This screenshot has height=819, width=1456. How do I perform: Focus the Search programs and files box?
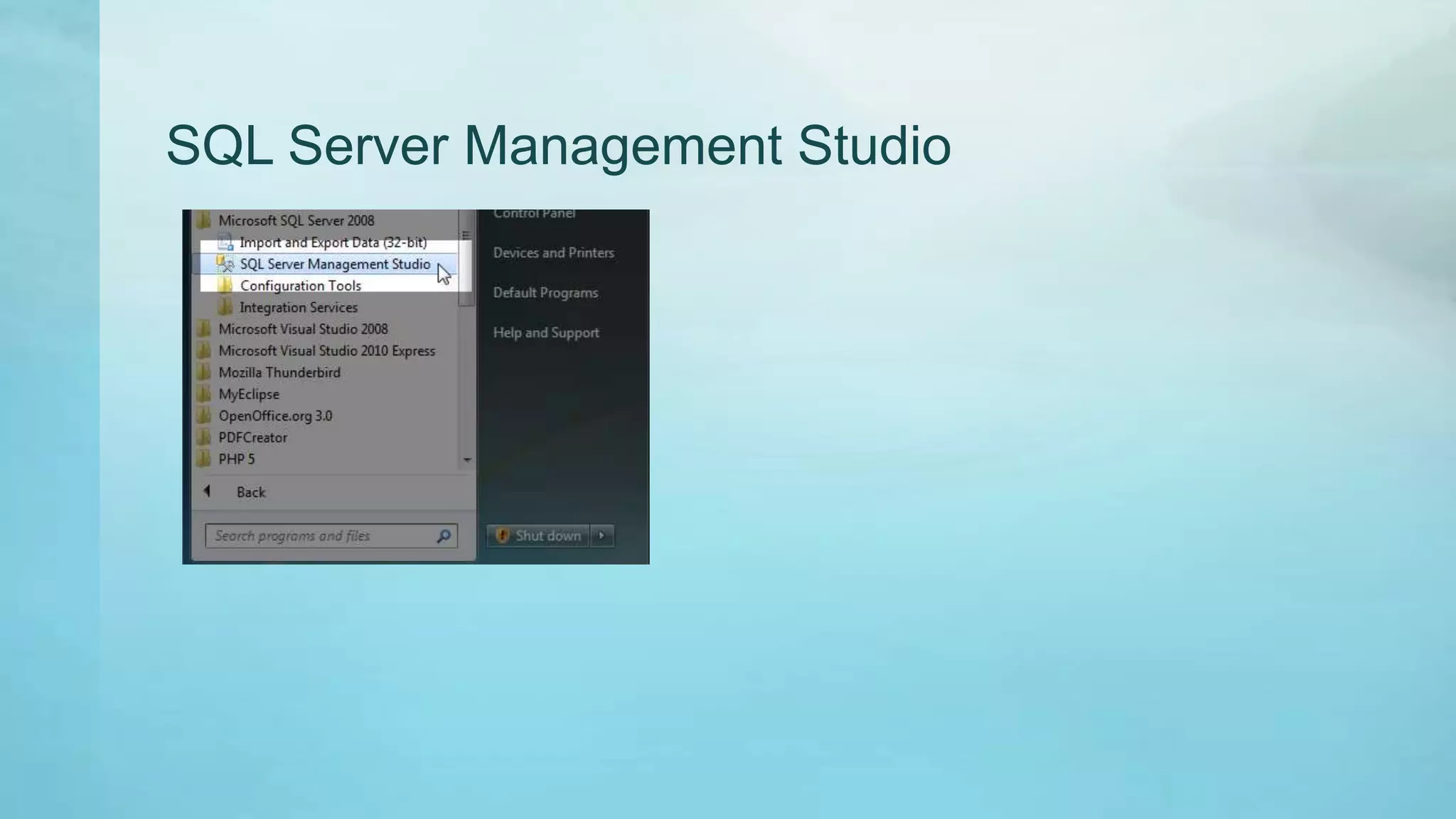pyautogui.click(x=331, y=536)
